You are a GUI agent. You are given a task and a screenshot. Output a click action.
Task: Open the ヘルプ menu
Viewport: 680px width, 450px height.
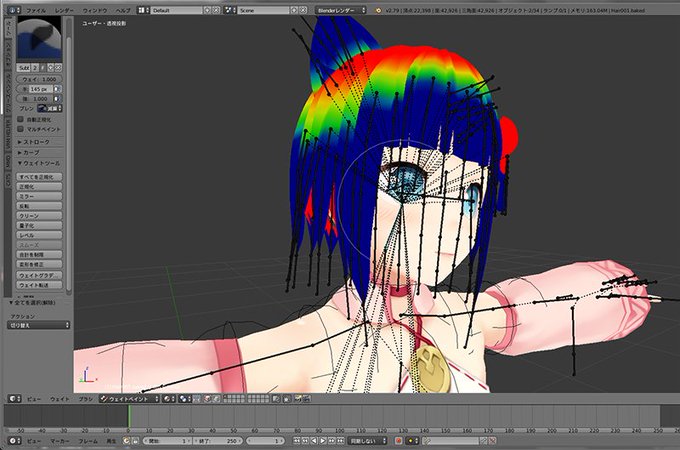(123, 10)
